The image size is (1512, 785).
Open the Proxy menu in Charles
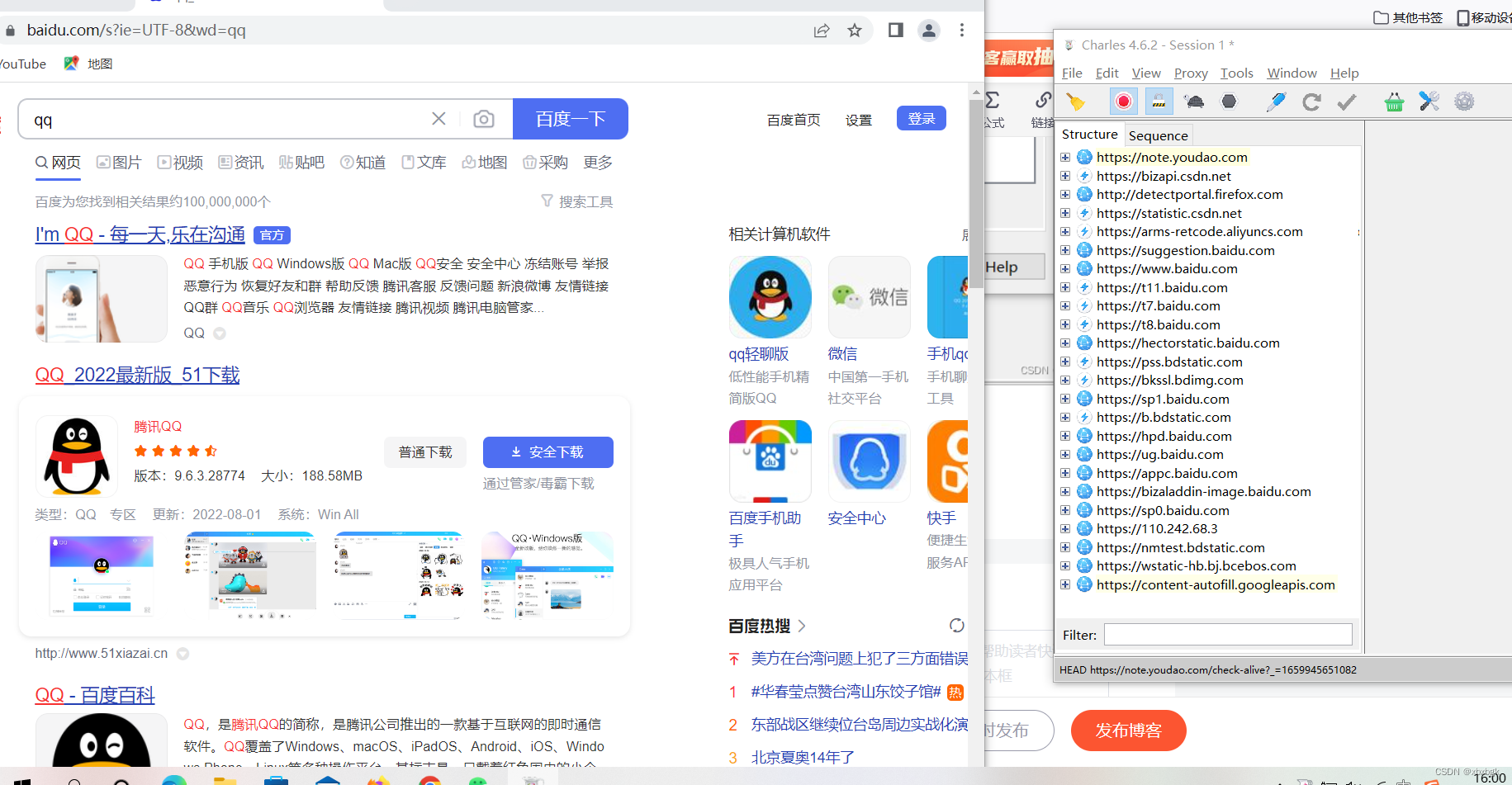click(x=1191, y=73)
